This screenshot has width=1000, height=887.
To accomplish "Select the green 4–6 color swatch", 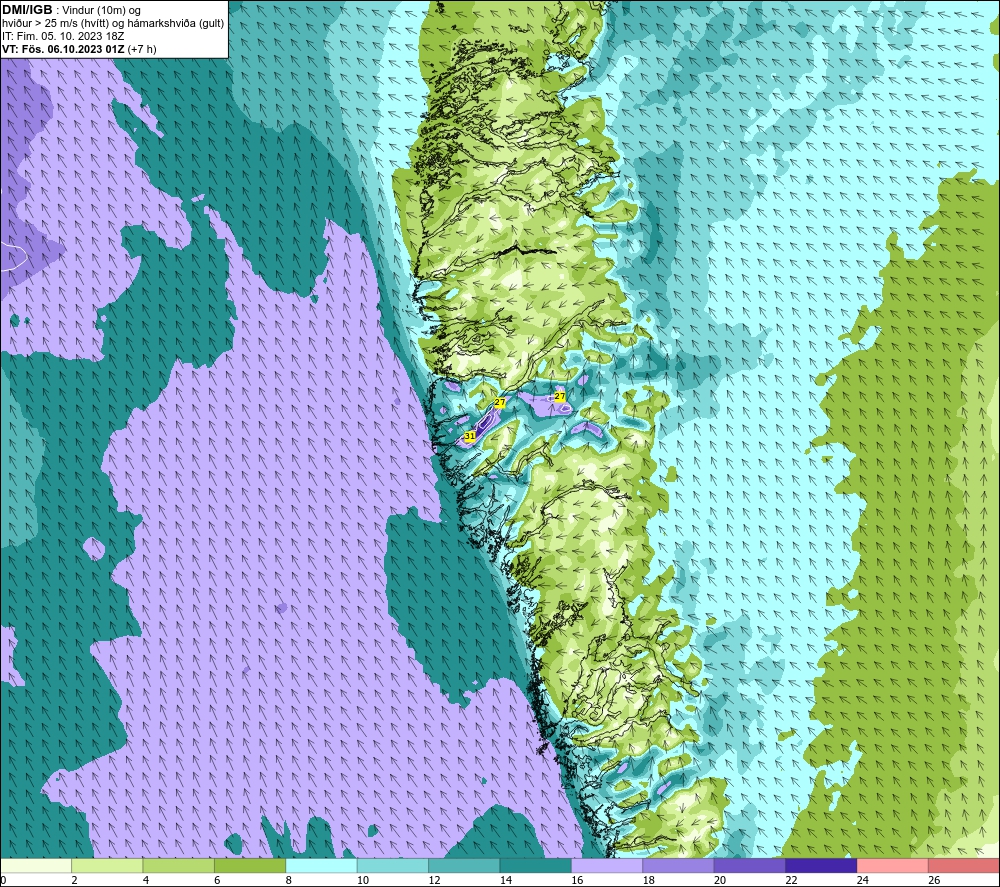I will [179, 865].
